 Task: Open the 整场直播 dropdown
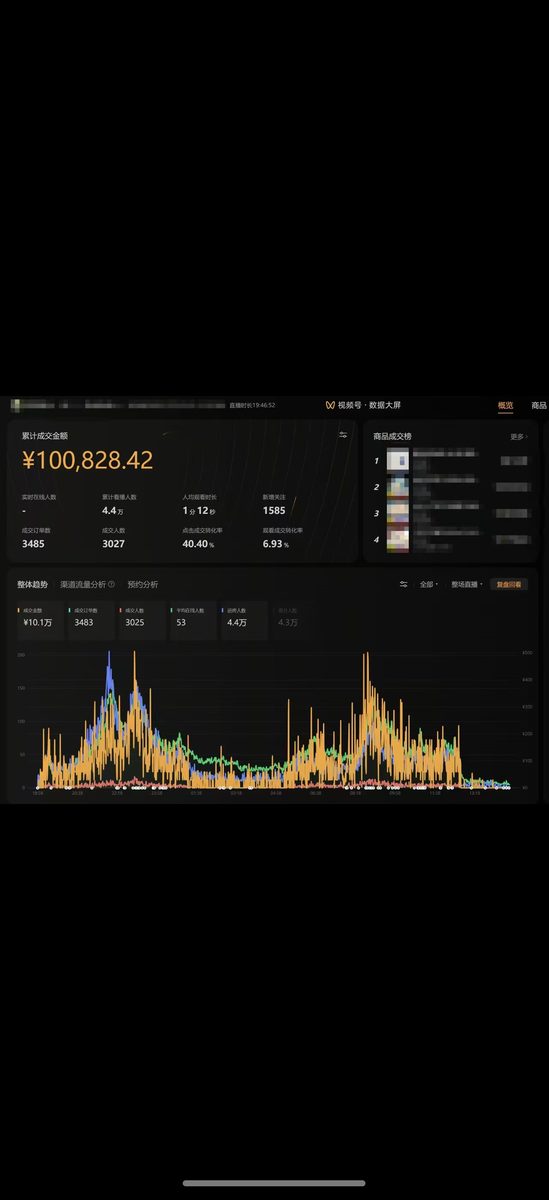(467, 584)
